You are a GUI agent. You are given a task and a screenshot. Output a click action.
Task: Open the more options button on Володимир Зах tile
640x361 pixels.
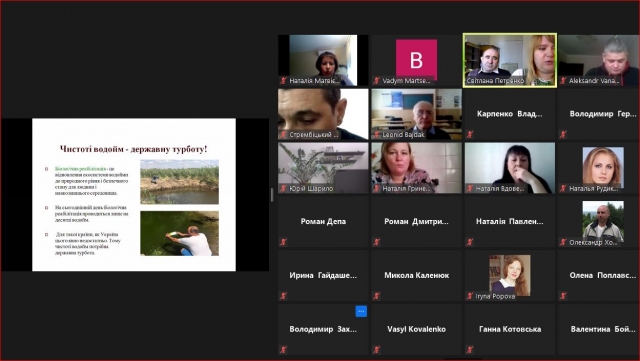pos(361,311)
